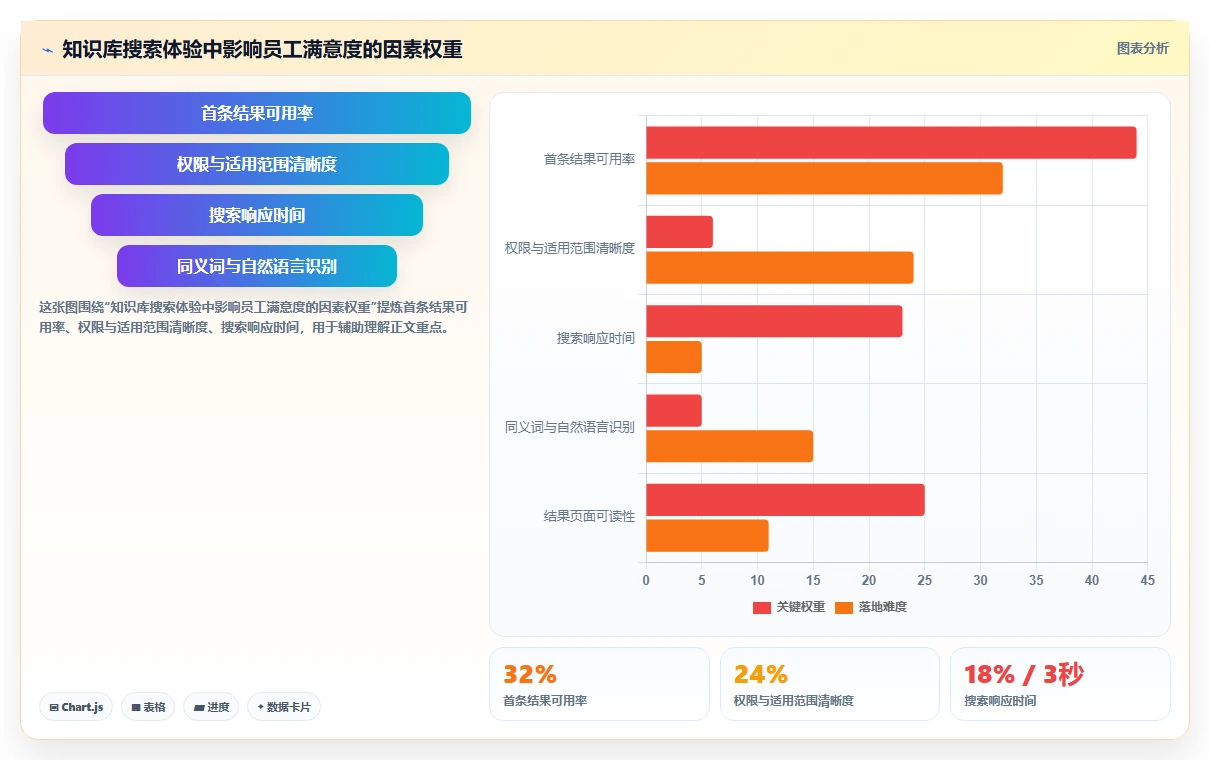1210x760 pixels.
Task: Click the red bar for 结果页面可读性
Action: pos(785,500)
